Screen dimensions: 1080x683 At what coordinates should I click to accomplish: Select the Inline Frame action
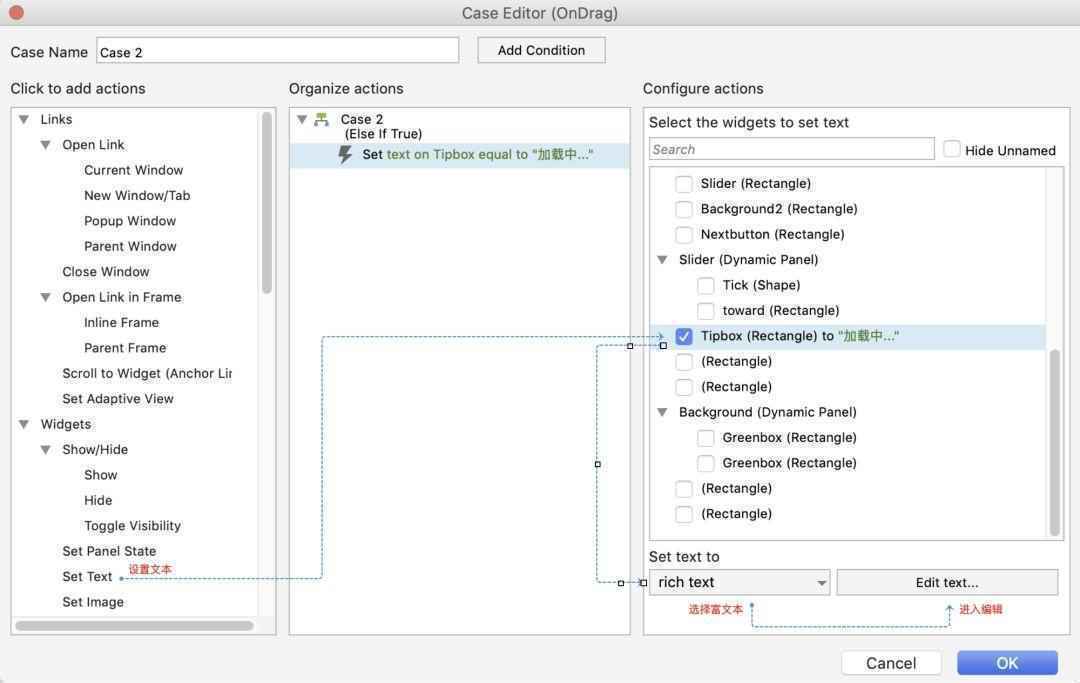pyautogui.click(x=121, y=323)
